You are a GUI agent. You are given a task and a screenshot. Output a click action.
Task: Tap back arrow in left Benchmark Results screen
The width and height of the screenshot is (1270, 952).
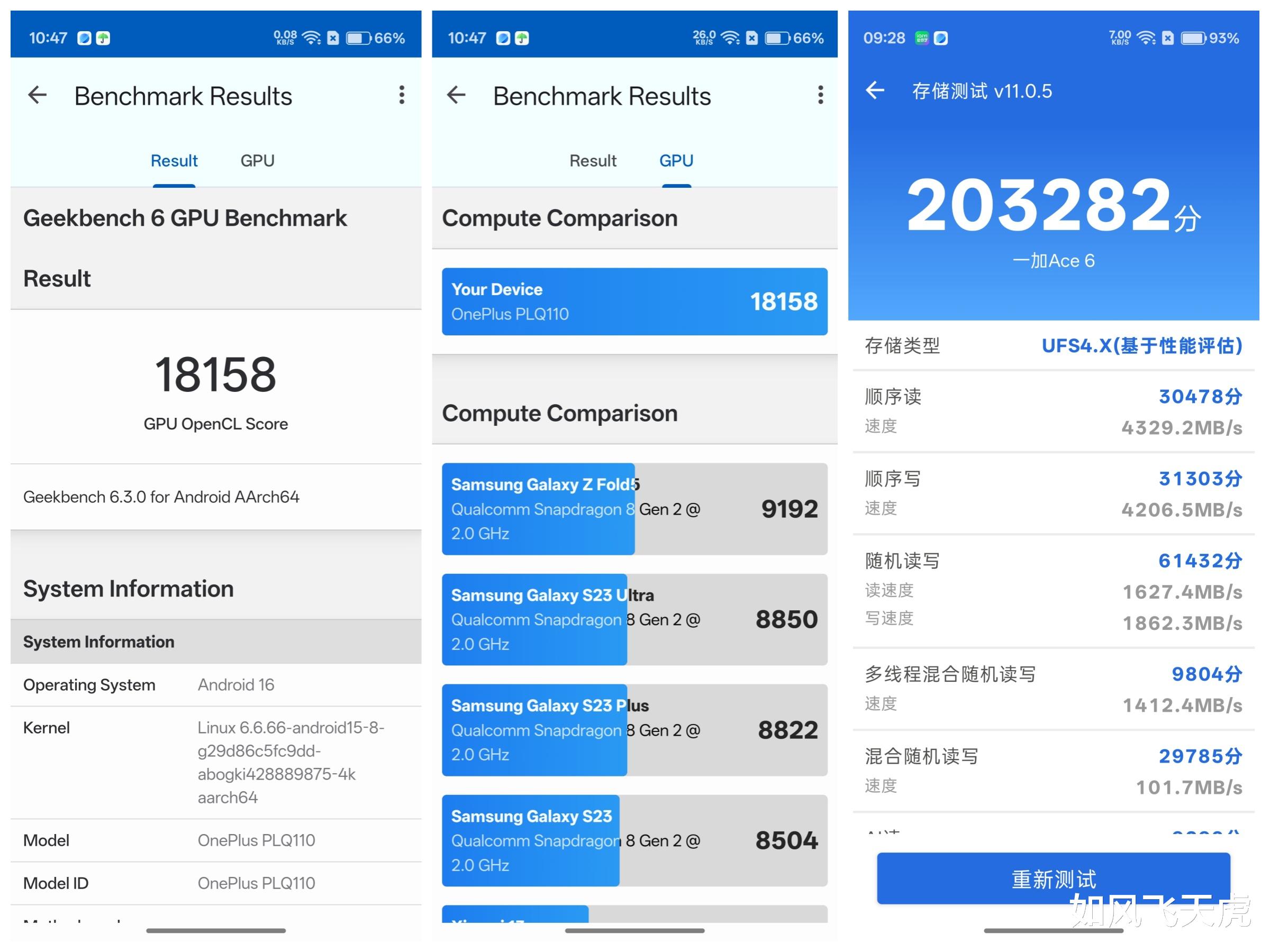38,95
